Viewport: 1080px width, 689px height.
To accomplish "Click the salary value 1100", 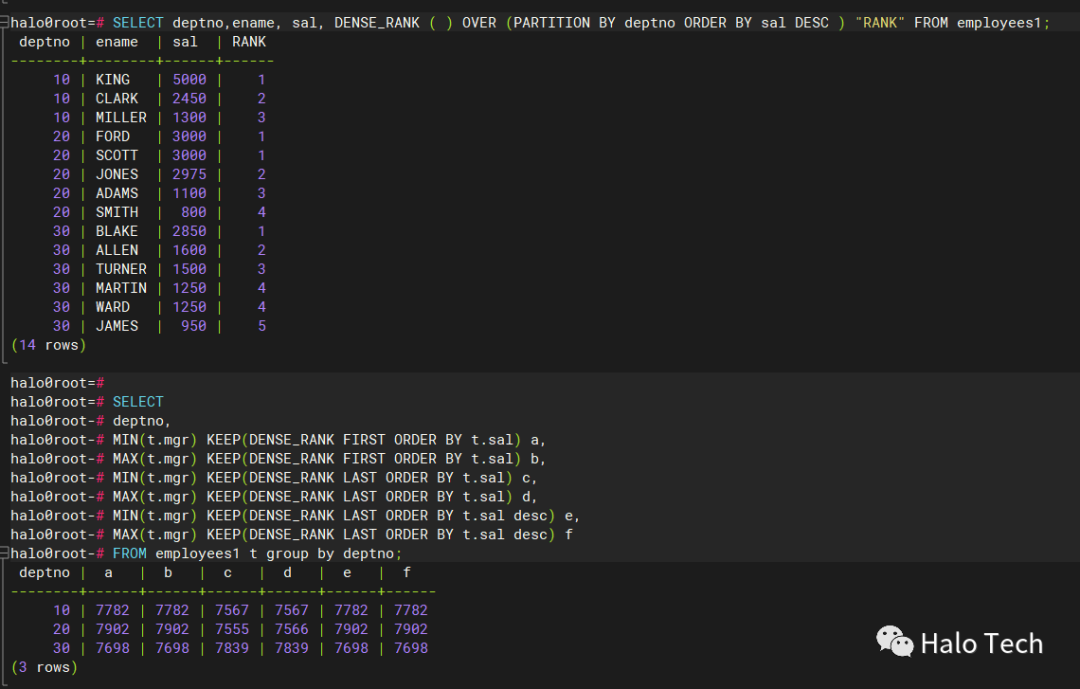I will click(189, 194).
